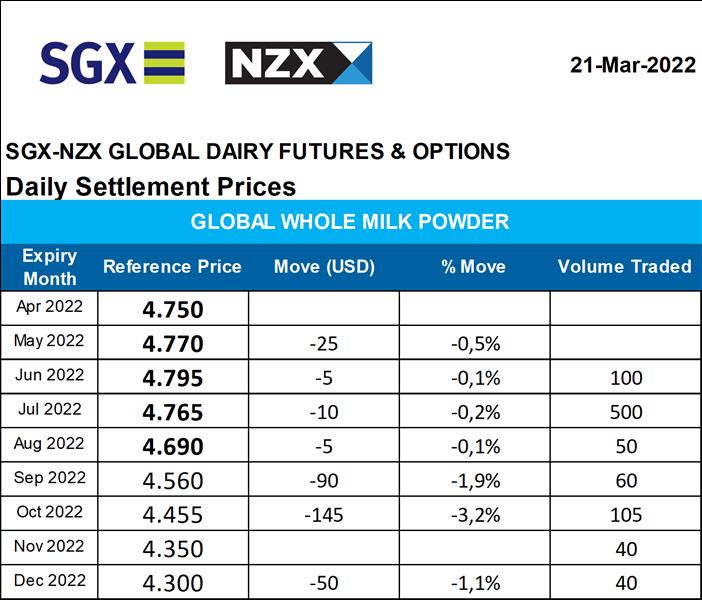Click the Dec 2022 reference price 4.300
The width and height of the screenshot is (702, 600).
point(173,583)
